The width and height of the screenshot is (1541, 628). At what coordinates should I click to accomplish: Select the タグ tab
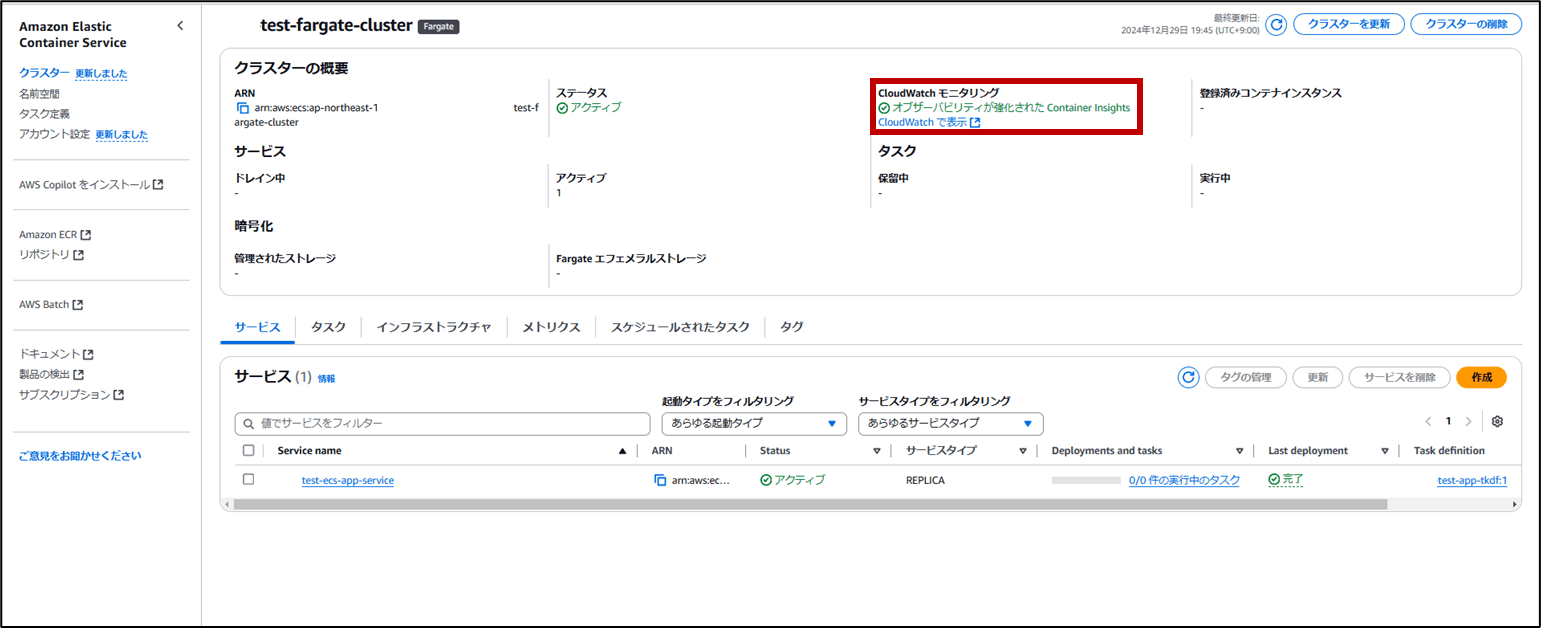pyautogui.click(x=792, y=327)
